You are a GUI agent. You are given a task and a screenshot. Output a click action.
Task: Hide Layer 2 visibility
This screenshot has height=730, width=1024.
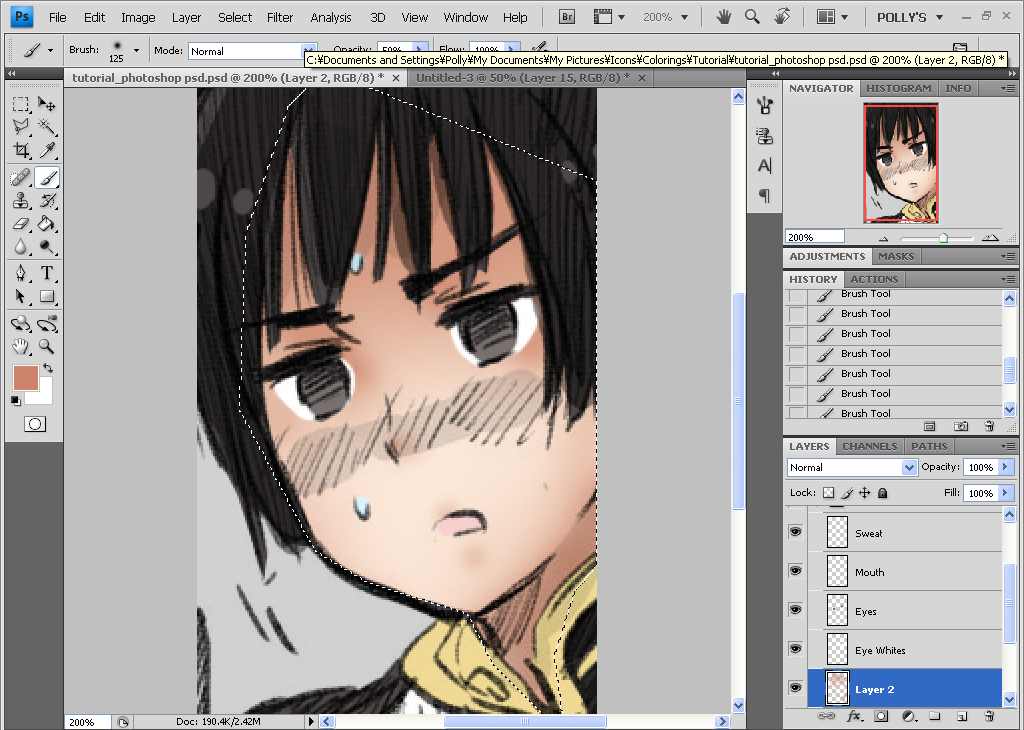tap(795, 688)
